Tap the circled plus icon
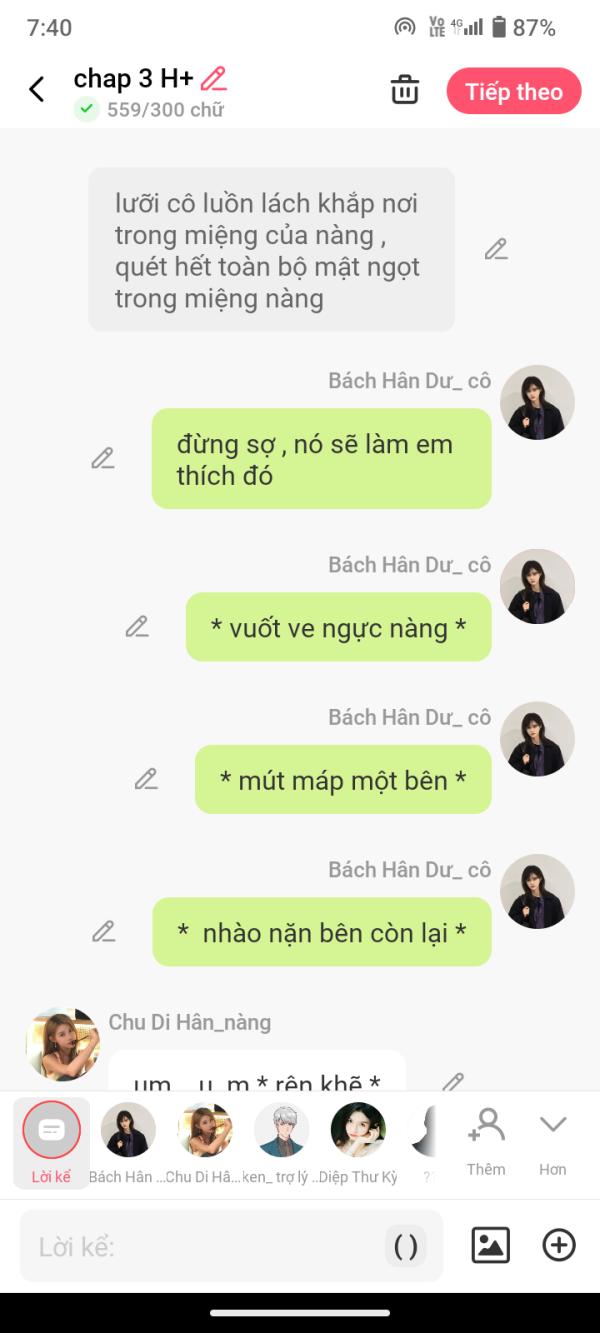This screenshot has width=600, height=1333. coord(559,1245)
